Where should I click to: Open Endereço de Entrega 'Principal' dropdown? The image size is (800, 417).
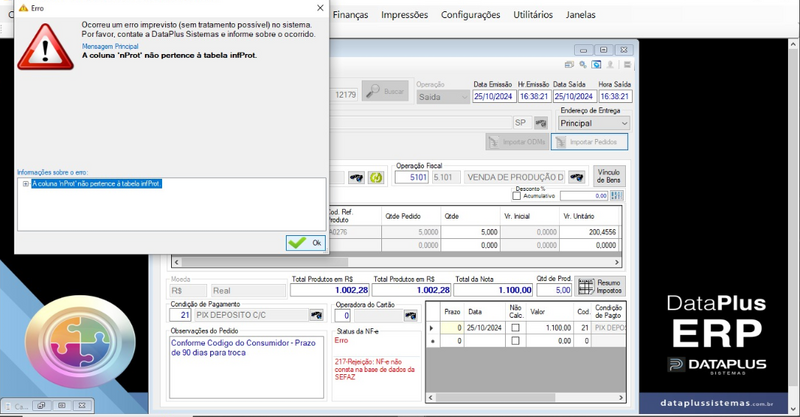click(x=594, y=123)
